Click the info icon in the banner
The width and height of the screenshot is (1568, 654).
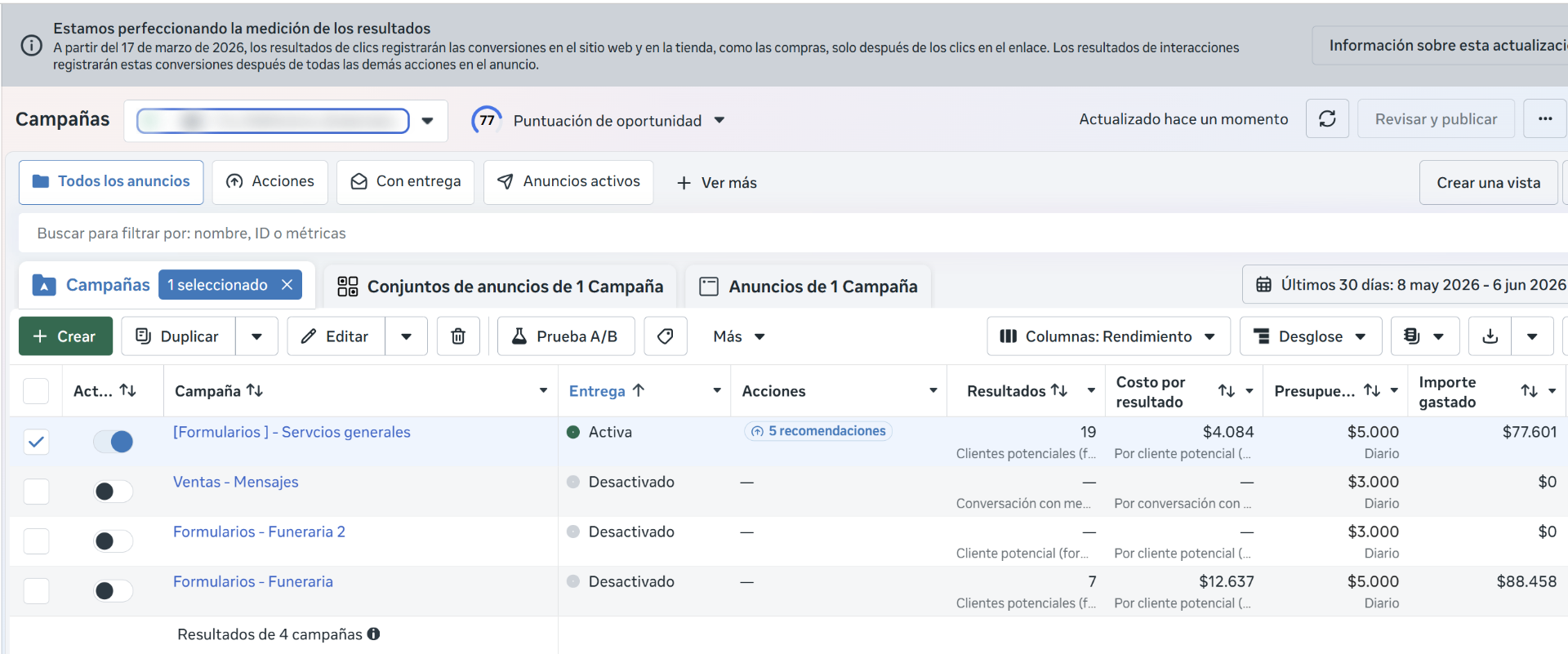31,46
